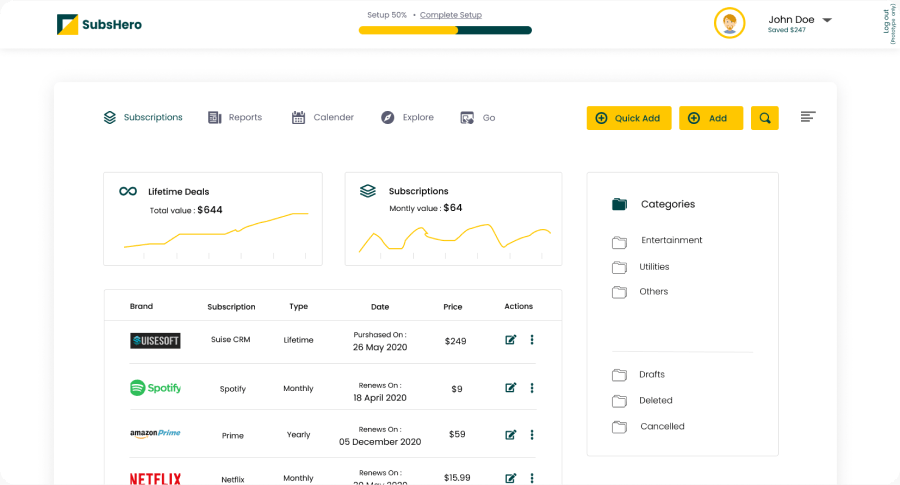
Task: Click the Netflix brand logo
Action: point(155,479)
